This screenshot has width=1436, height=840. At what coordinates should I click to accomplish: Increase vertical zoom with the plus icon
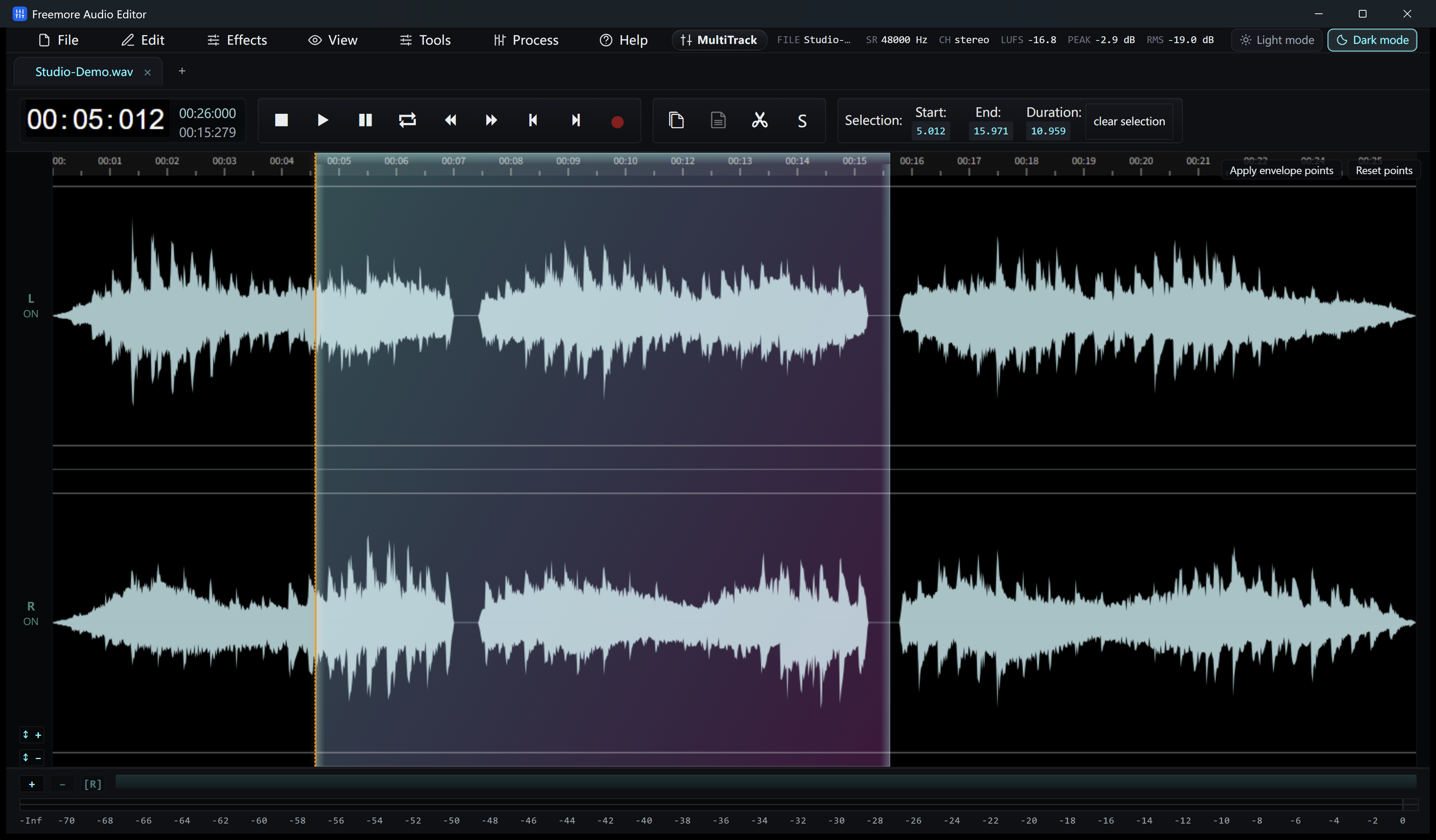(x=31, y=735)
